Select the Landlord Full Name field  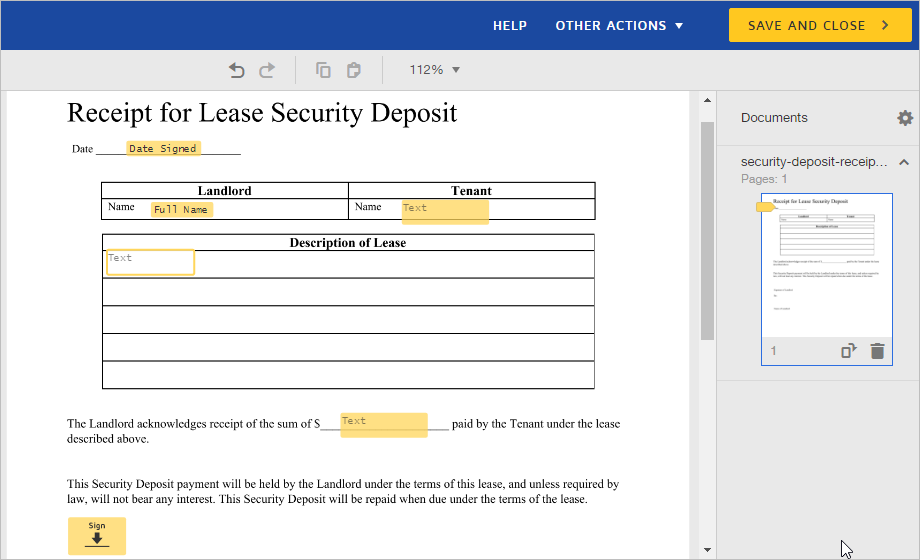(x=181, y=210)
